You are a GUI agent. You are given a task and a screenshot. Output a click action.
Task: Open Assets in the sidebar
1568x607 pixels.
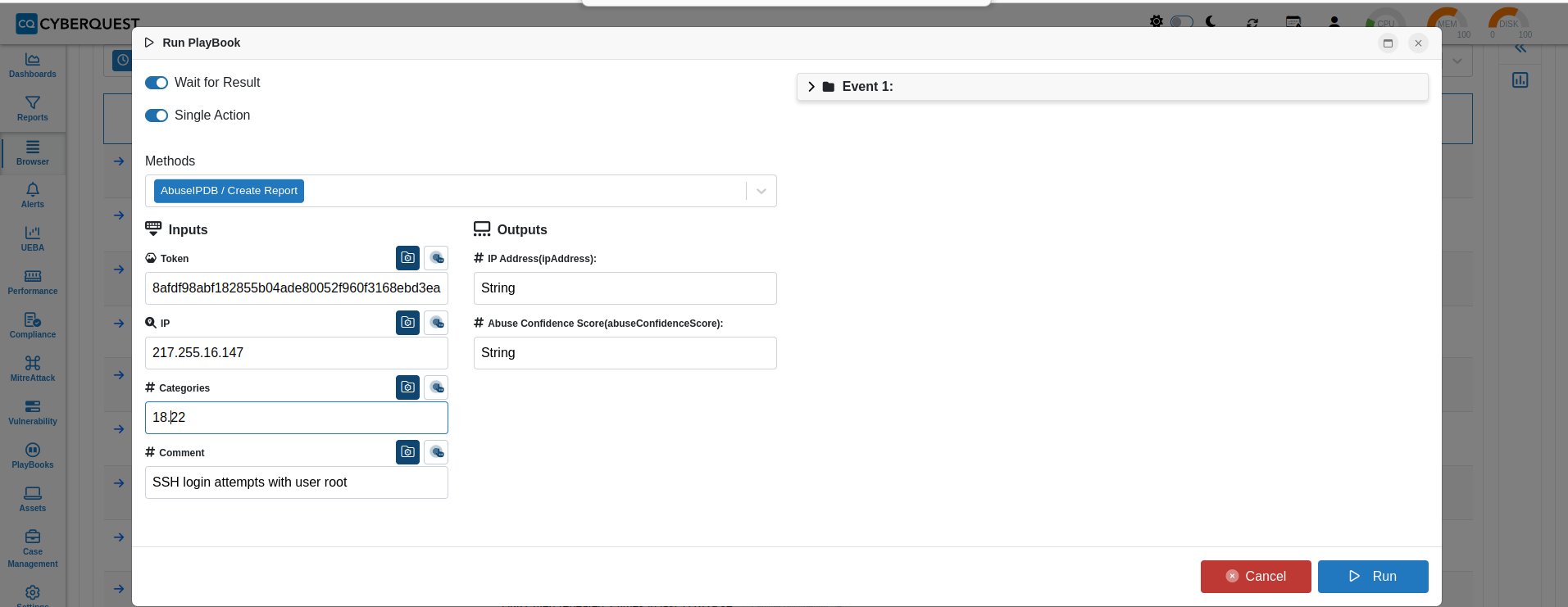pyautogui.click(x=33, y=500)
